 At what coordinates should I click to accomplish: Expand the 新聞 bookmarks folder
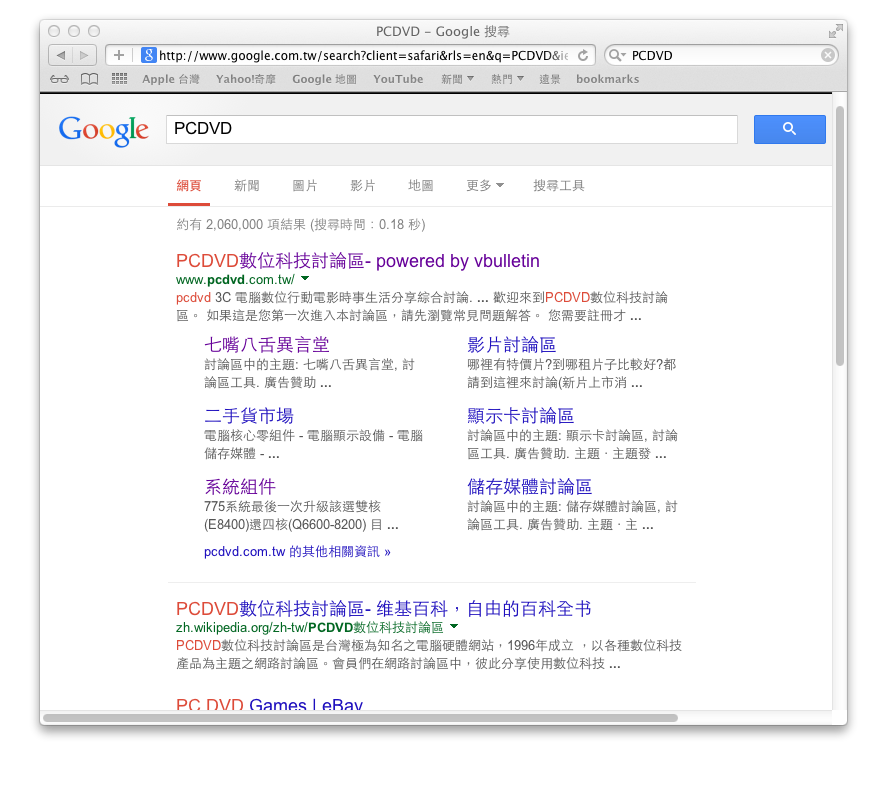[x=457, y=79]
